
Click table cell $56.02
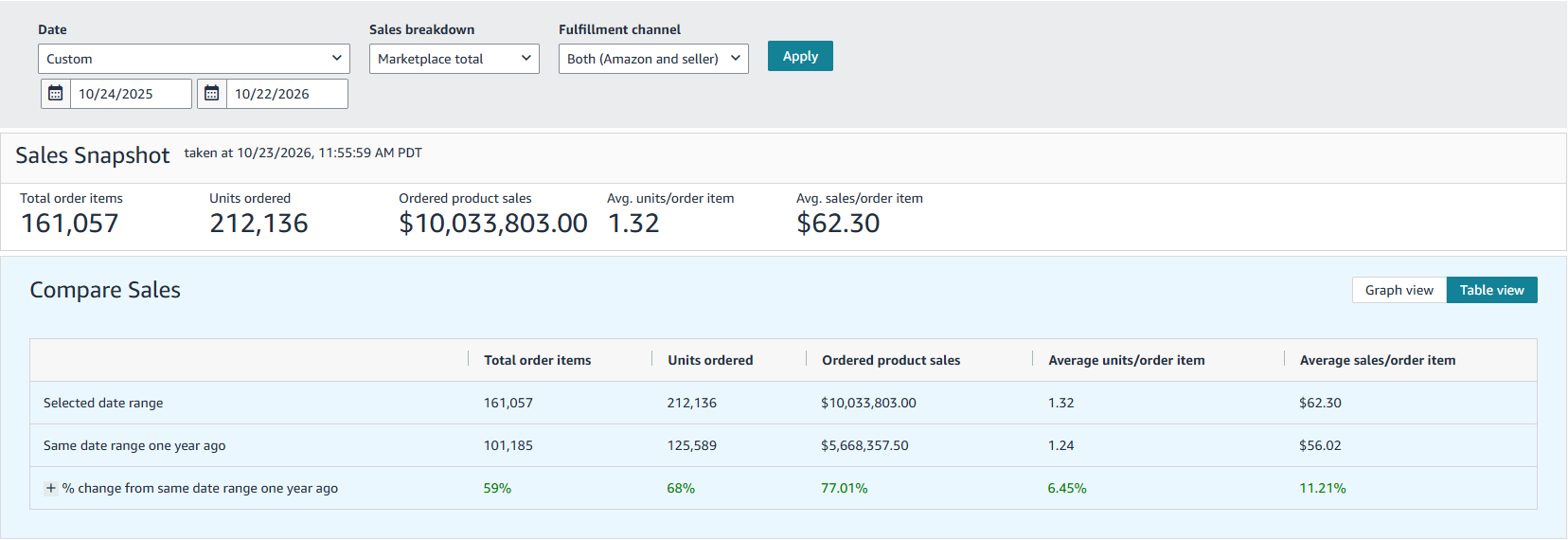coord(1320,445)
